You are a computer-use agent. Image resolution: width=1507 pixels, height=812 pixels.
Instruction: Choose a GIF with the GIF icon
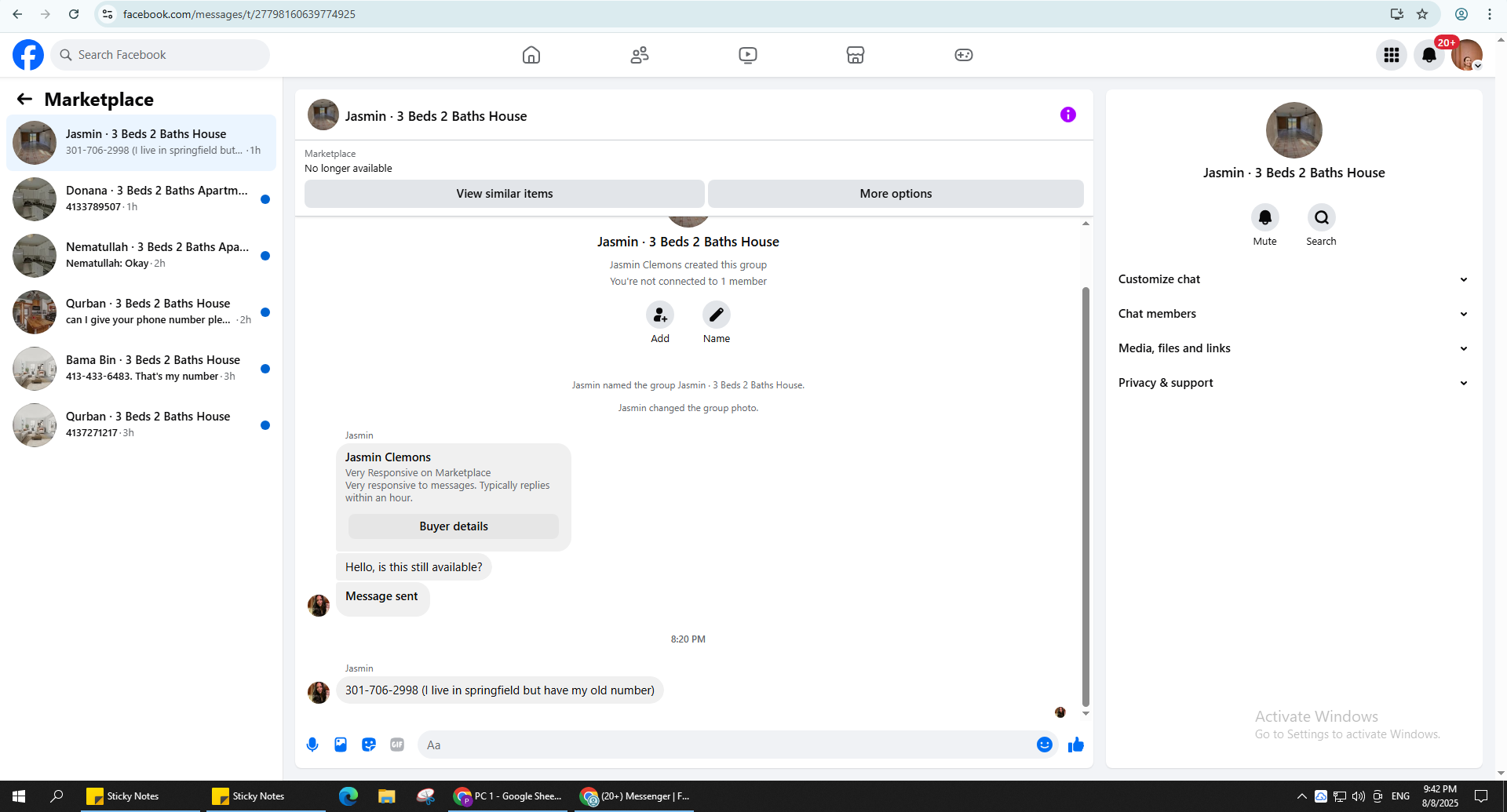[x=397, y=745]
